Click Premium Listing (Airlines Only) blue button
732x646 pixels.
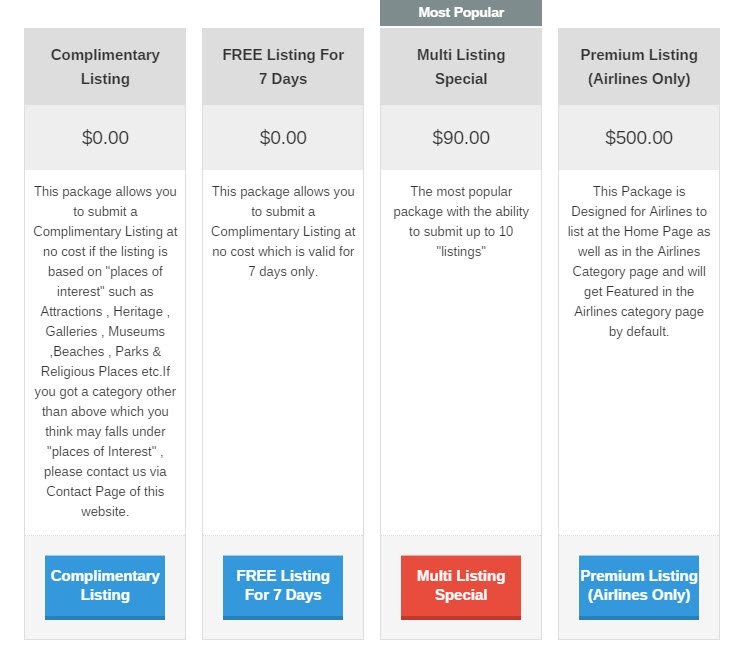pyautogui.click(x=639, y=587)
